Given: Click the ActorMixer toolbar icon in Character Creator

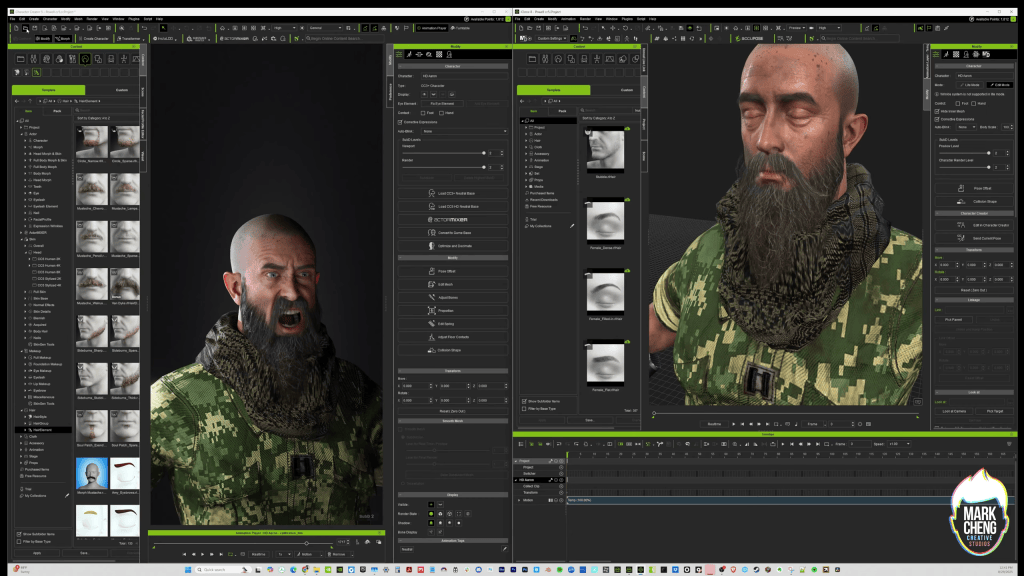Looking at the screenshot, I should click(234, 39).
